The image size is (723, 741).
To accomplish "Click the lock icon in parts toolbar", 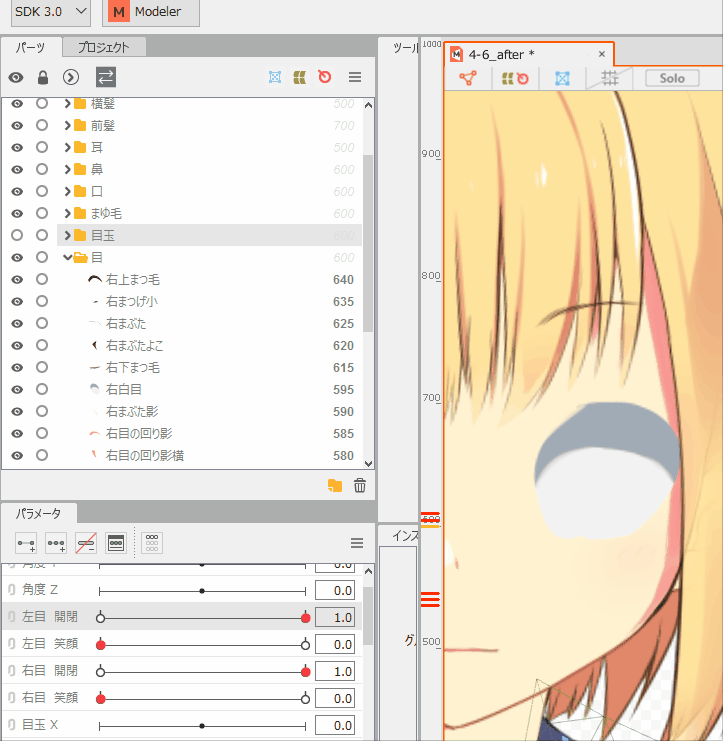I will click(43, 78).
